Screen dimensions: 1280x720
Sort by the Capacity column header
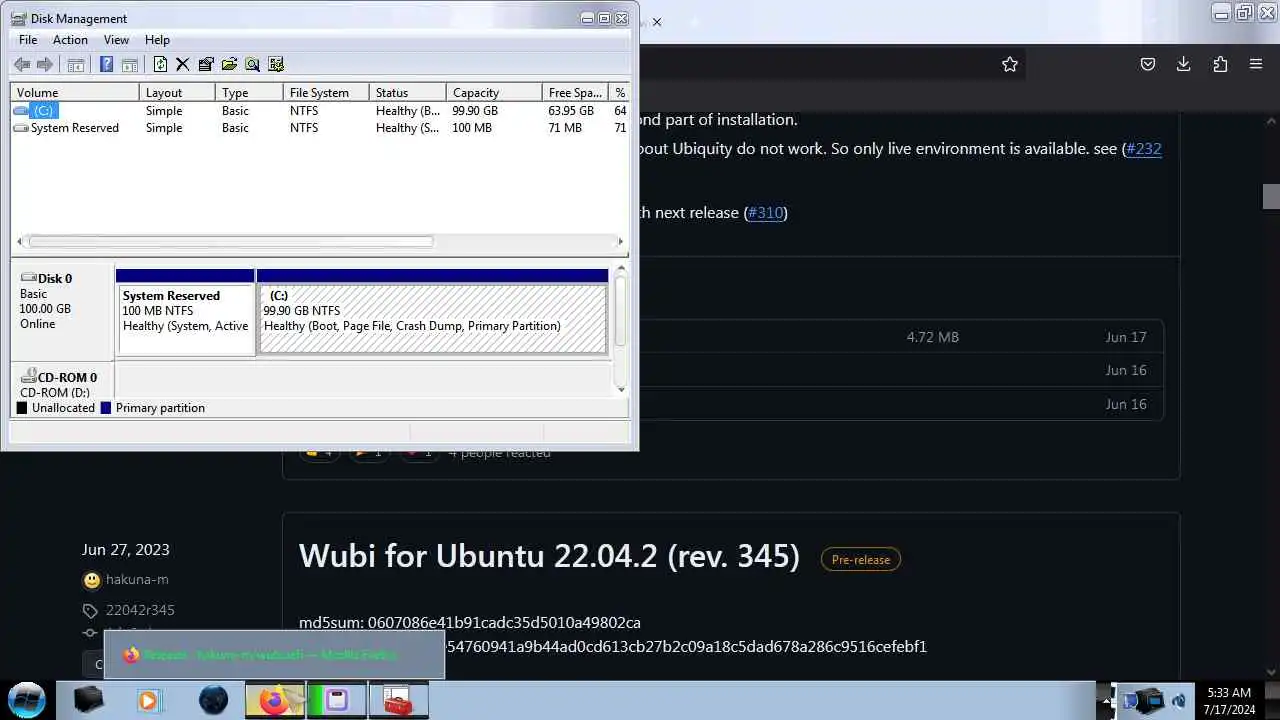click(x=494, y=92)
